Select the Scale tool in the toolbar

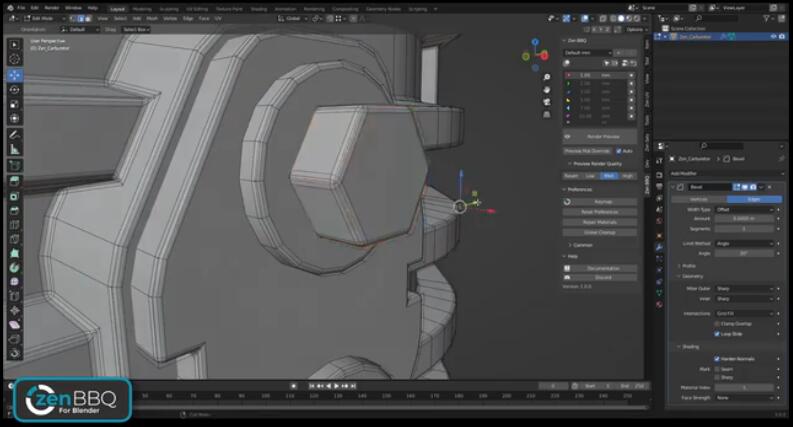pyautogui.click(x=14, y=104)
